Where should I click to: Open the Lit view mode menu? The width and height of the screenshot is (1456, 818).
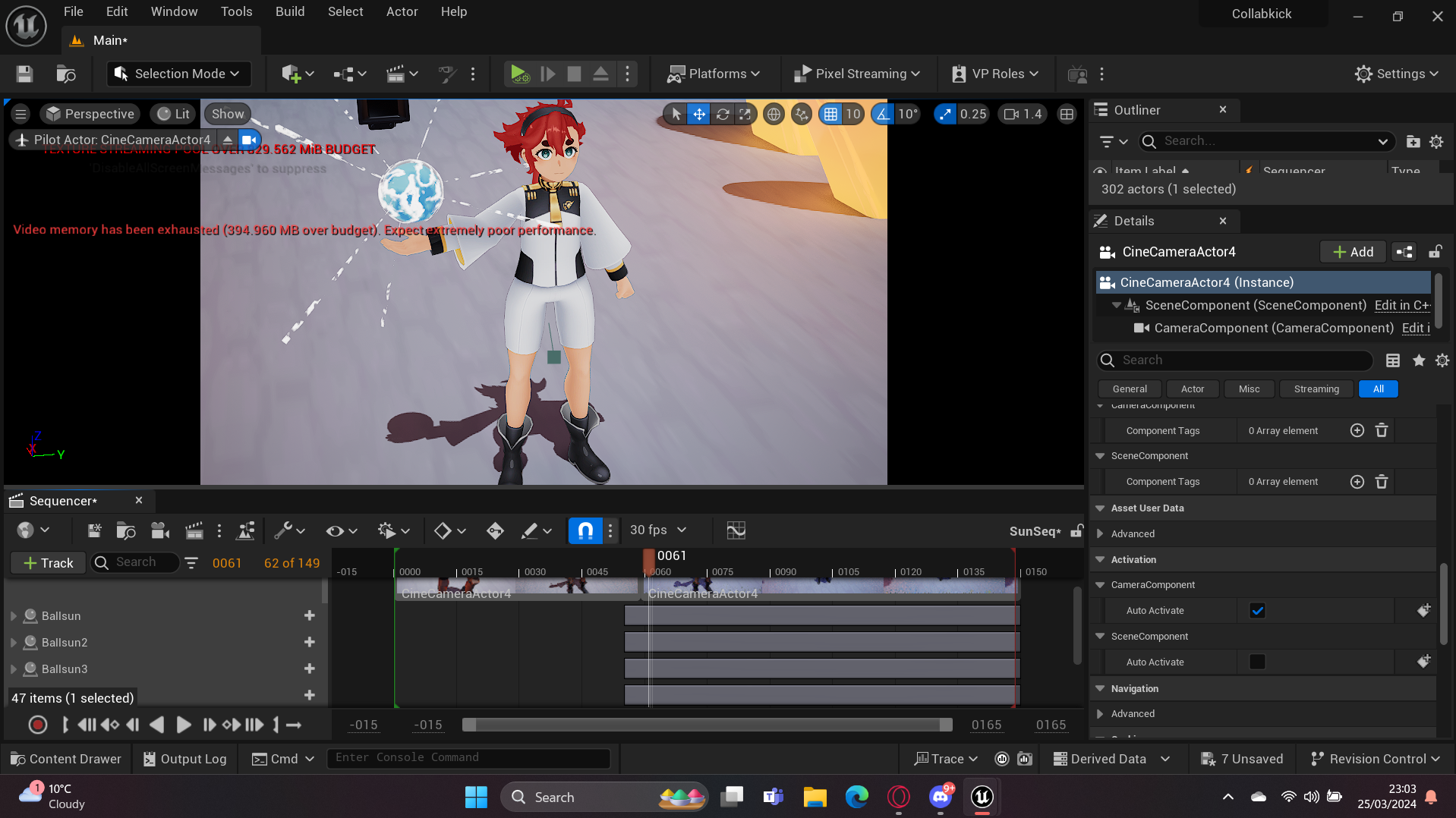[x=173, y=114]
